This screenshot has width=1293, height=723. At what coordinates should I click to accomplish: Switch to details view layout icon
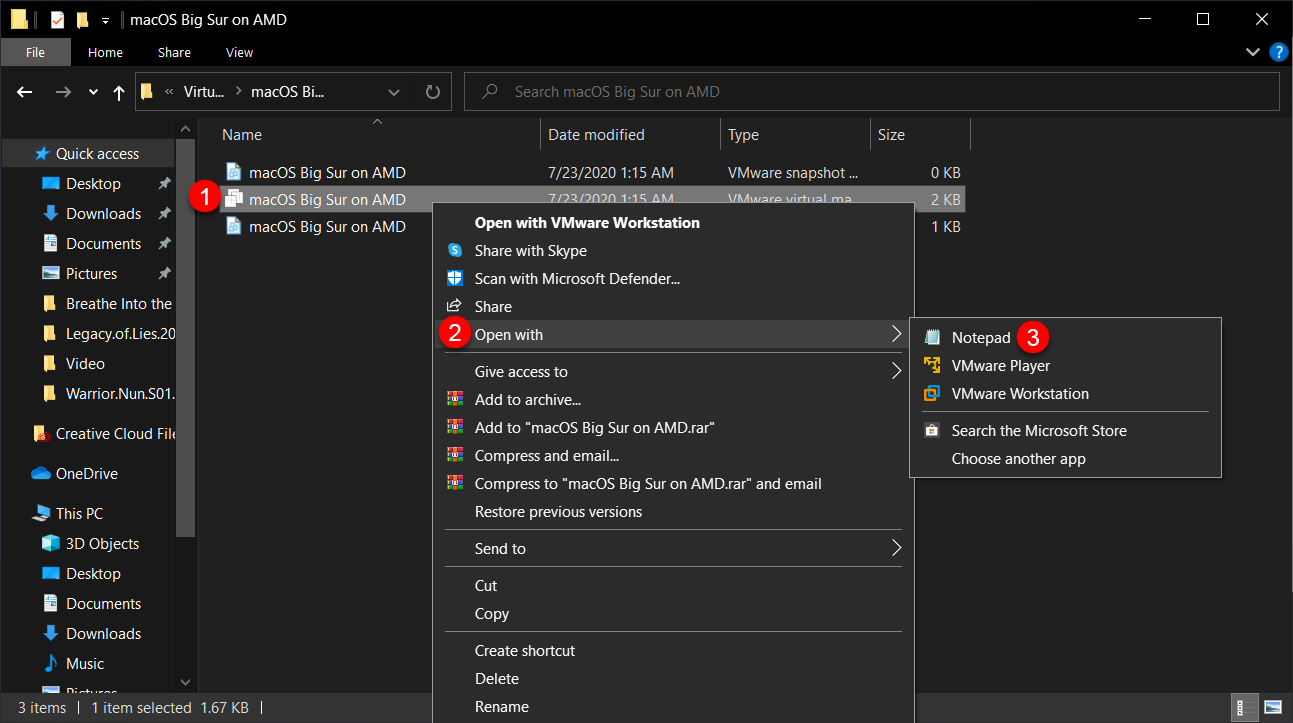tap(1244, 708)
